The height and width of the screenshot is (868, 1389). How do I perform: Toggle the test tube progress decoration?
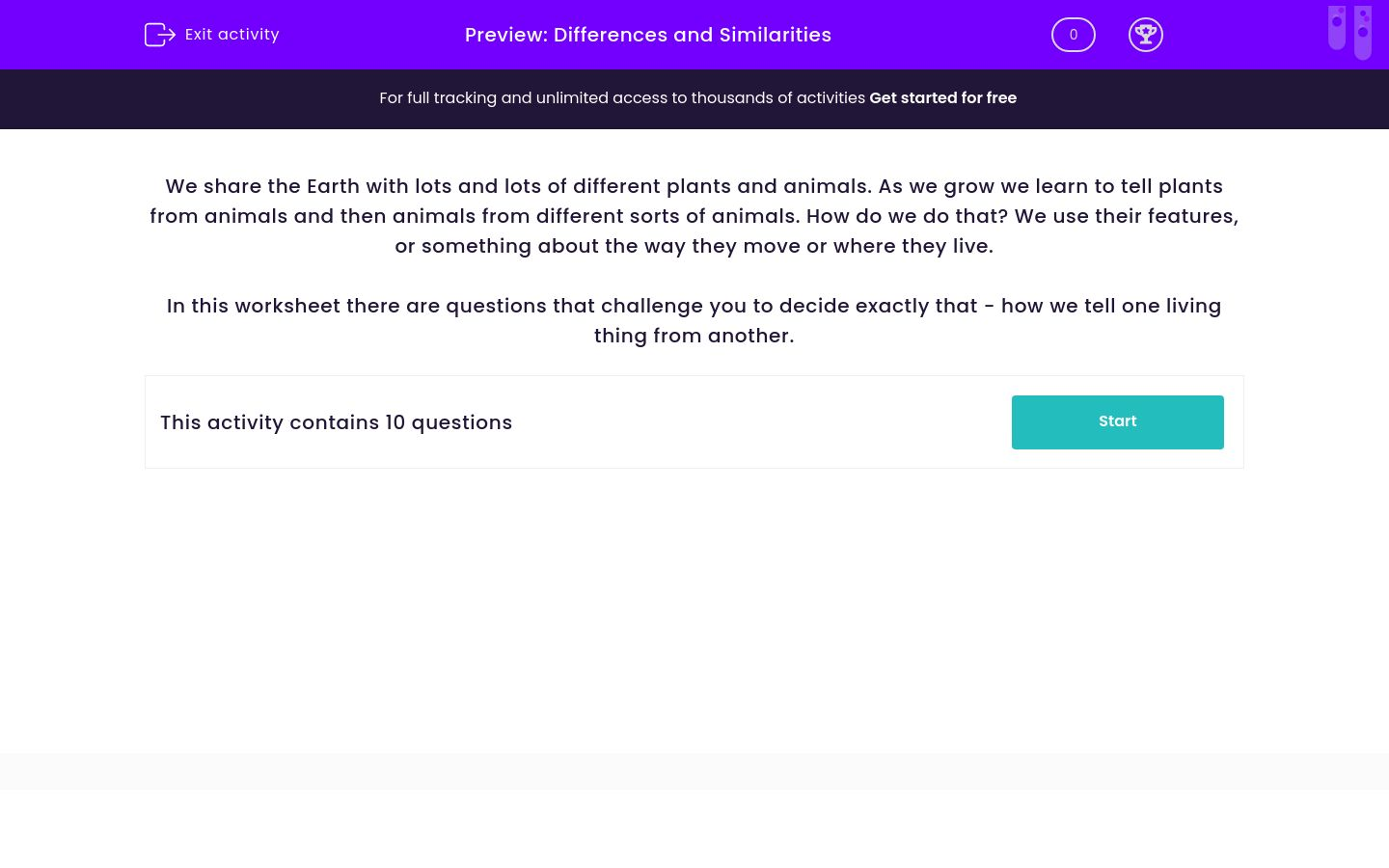[1349, 32]
